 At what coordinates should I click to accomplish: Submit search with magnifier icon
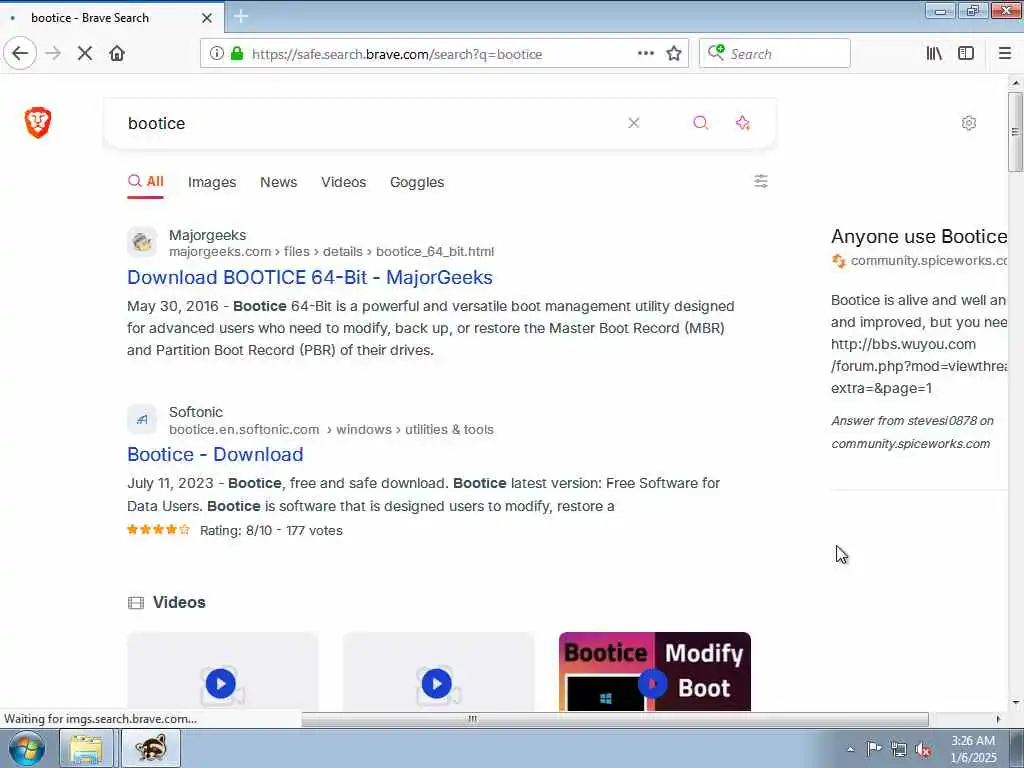(701, 123)
